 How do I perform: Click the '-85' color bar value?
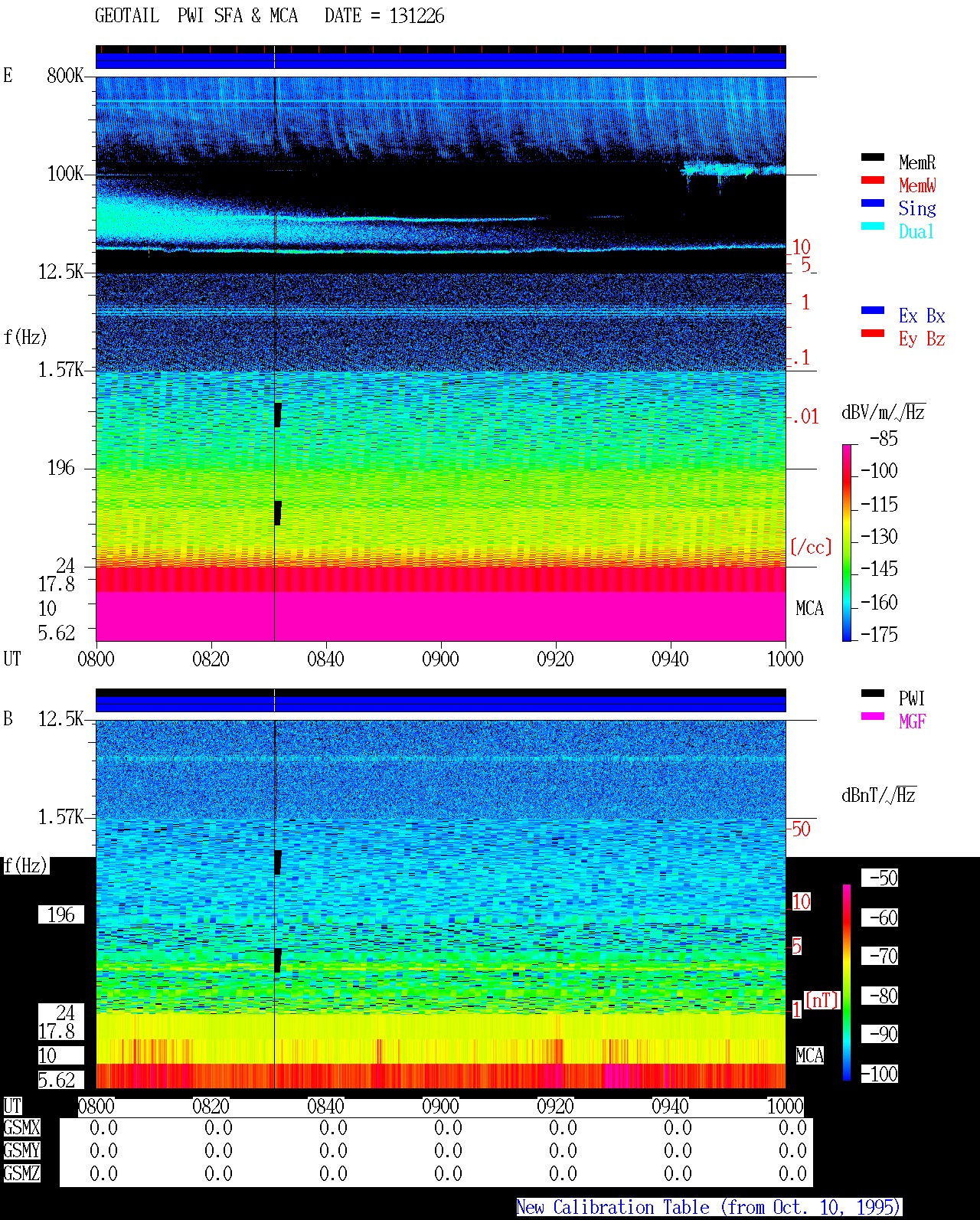pos(884,439)
